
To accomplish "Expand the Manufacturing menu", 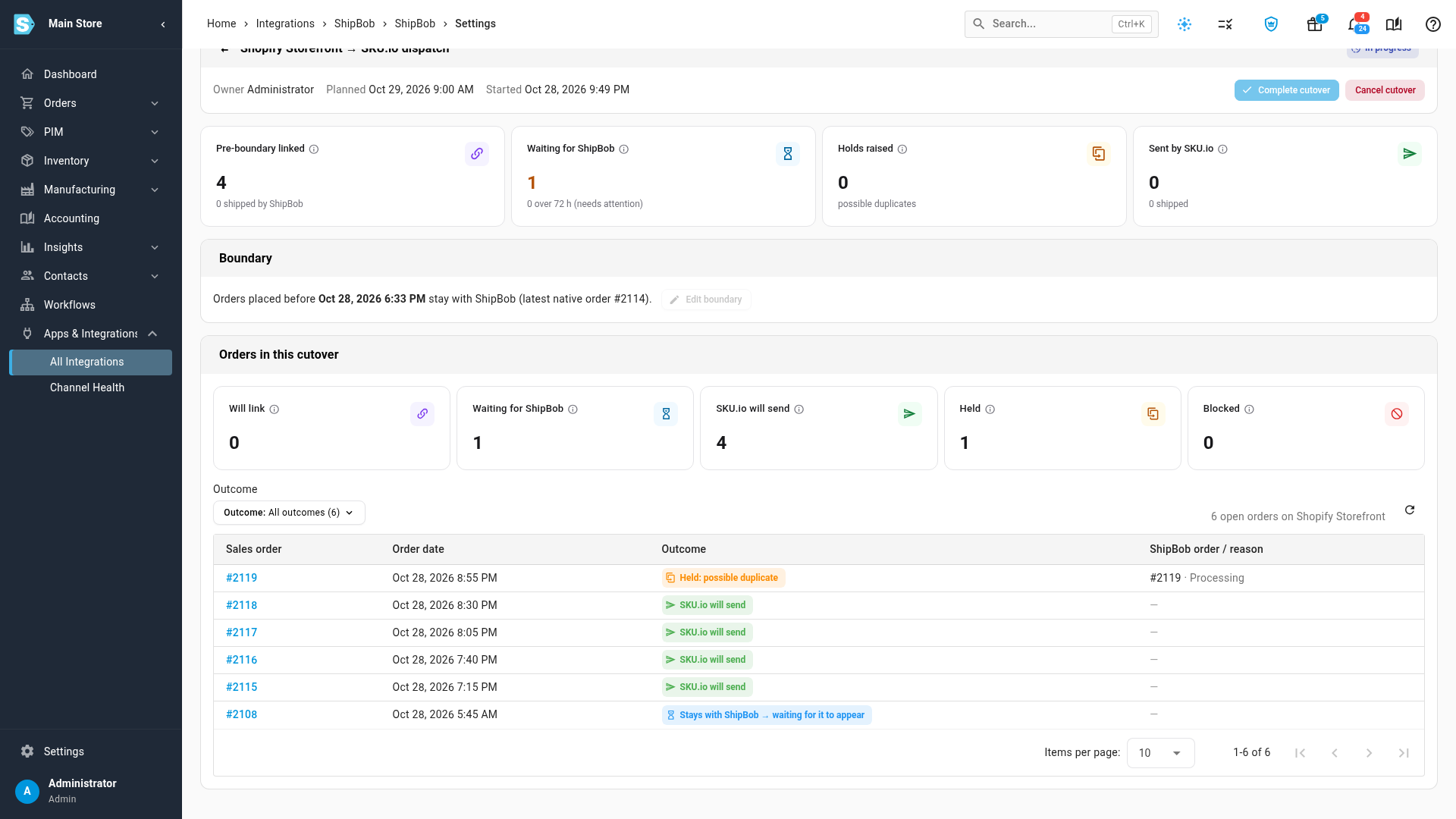I will click(91, 190).
